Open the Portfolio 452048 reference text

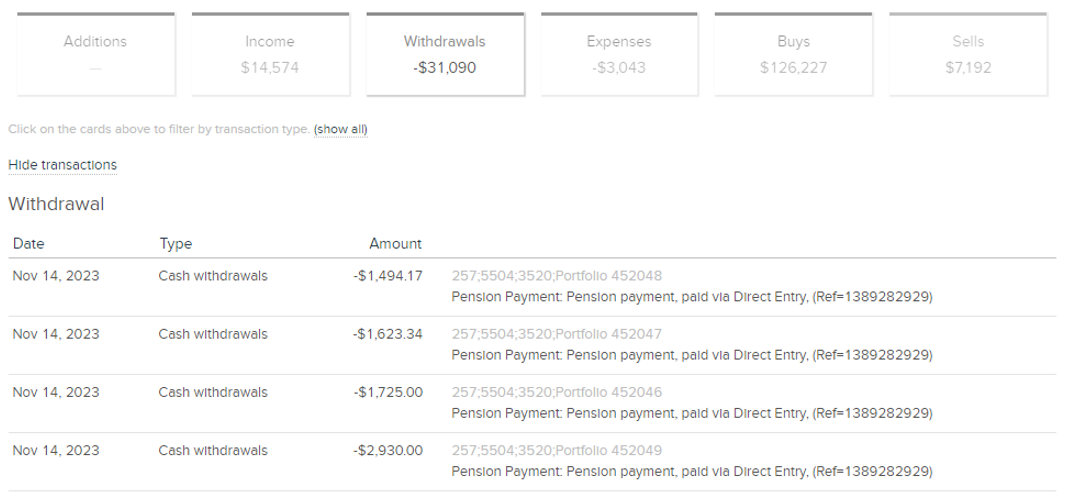[x=557, y=276]
